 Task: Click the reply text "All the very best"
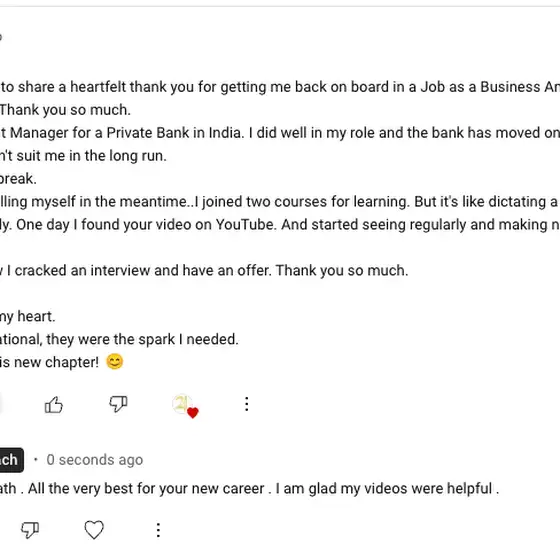(249, 488)
